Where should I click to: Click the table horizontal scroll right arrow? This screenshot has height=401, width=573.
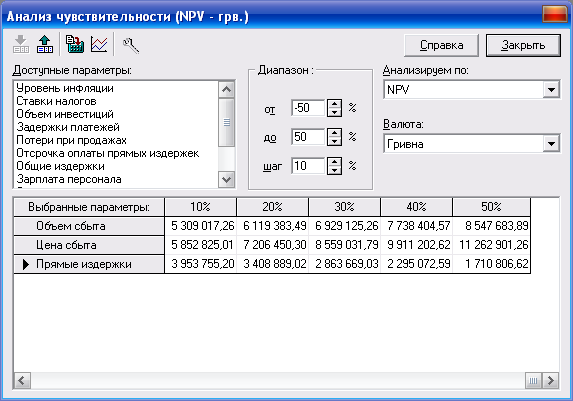coord(551,381)
